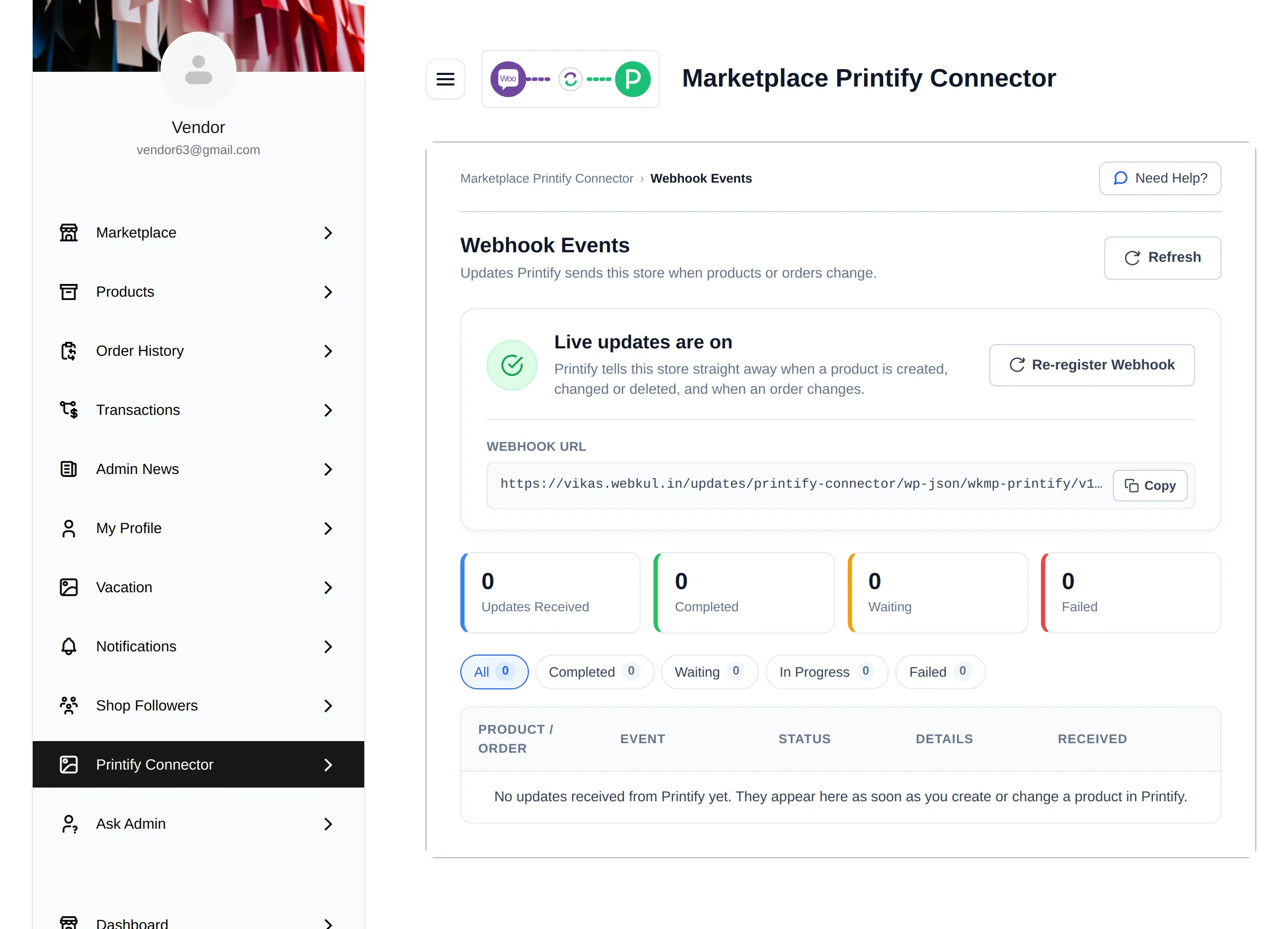1288x929 pixels.
Task: Select the In Progress filter tab
Action: tap(826, 672)
